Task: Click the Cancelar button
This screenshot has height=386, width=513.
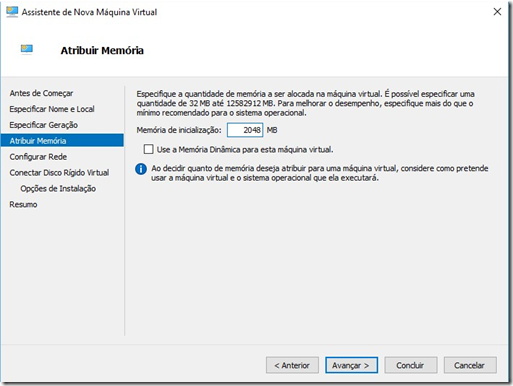Action: click(470, 365)
